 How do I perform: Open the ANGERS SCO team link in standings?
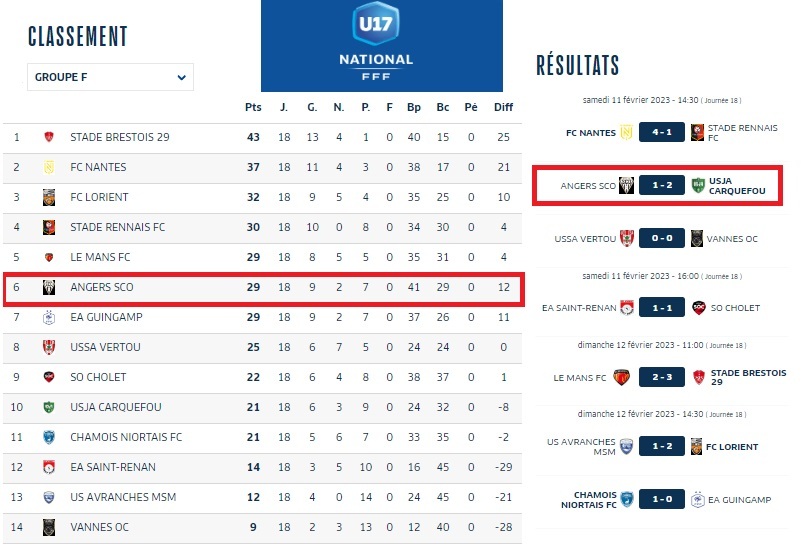(102, 287)
